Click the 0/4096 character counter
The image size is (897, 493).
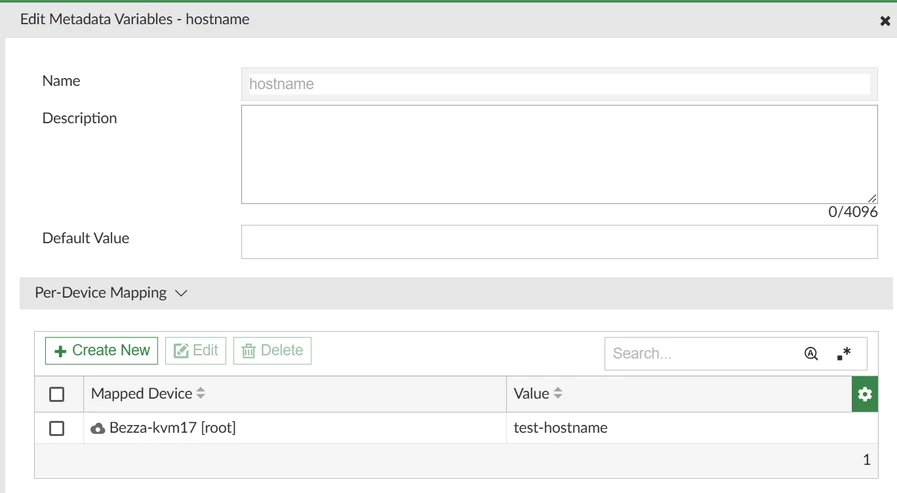pyautogui.click(x=852, y=212)
